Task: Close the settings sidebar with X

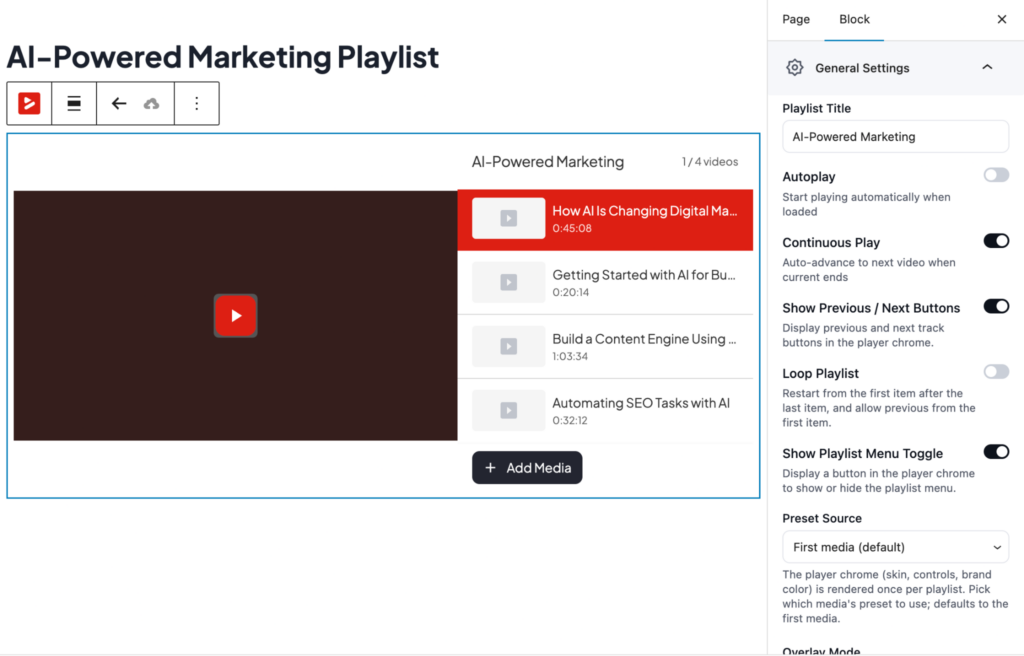Action: coord(1002,19)
